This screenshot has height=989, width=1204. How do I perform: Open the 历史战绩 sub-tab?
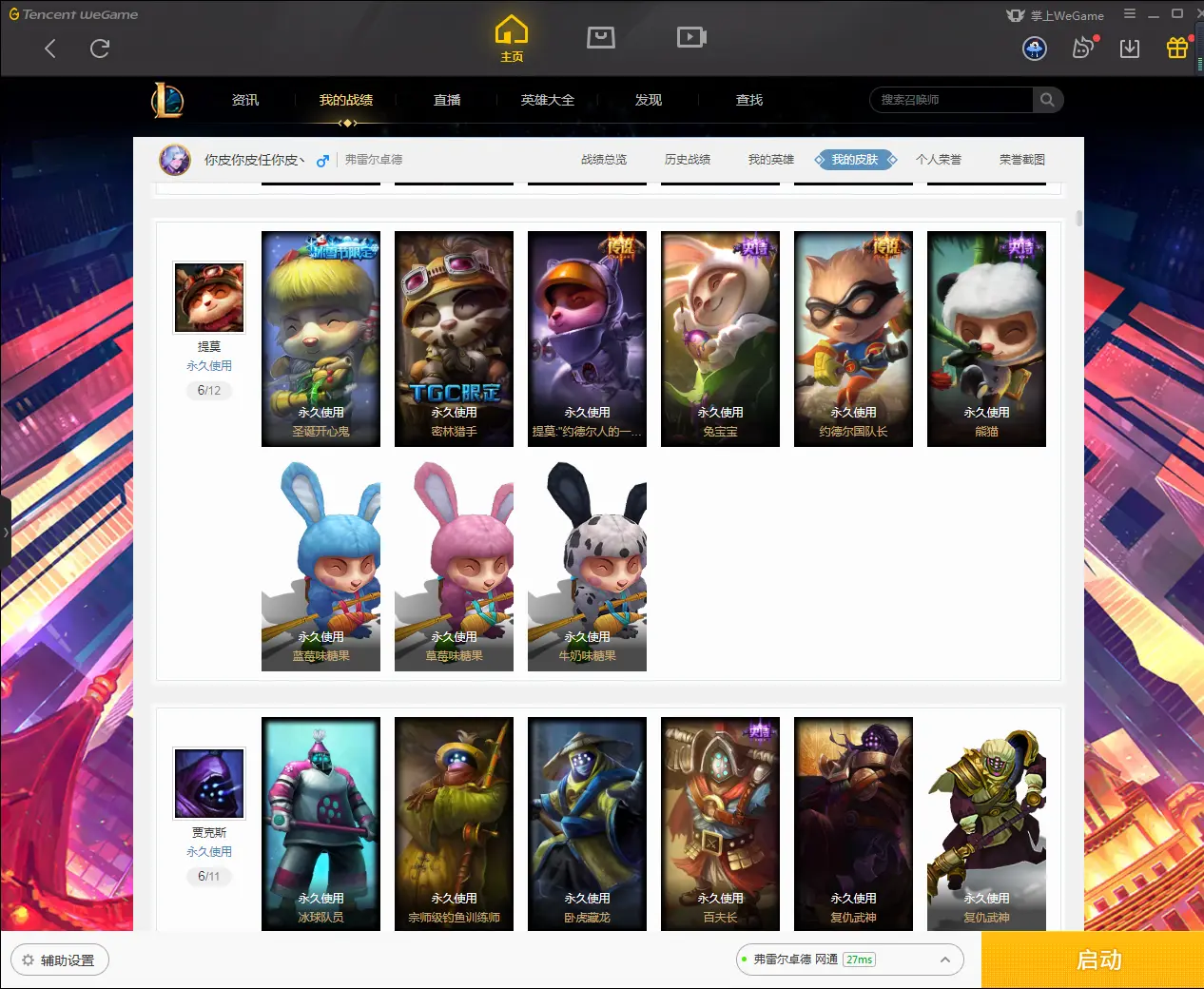[x=688, y=160]
